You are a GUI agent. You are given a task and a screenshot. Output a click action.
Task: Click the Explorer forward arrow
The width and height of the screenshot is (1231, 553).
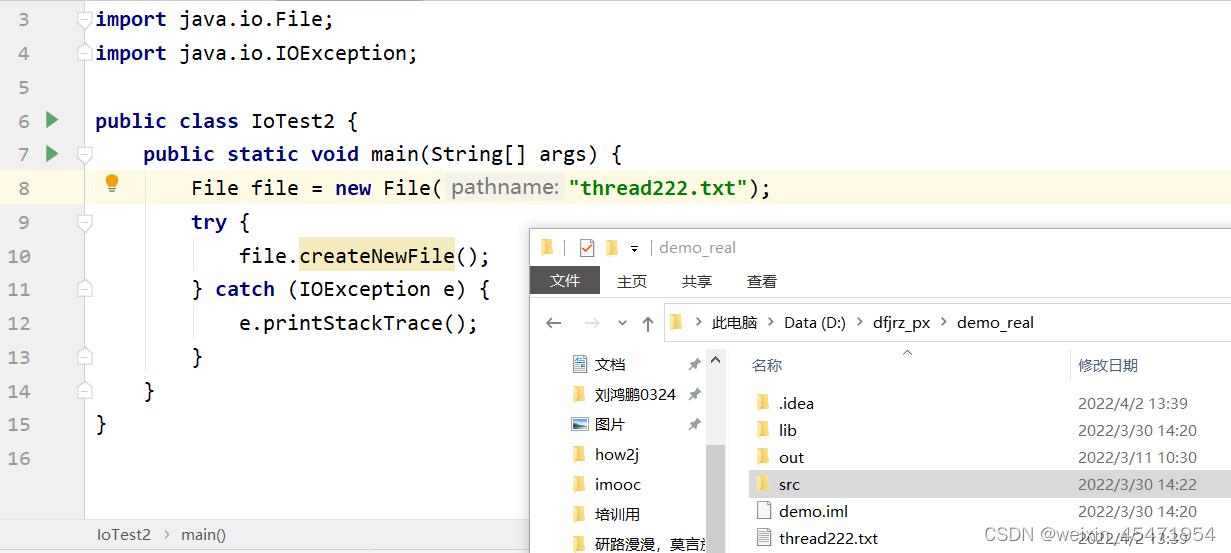pyautogui.click(x=591, y=323)
